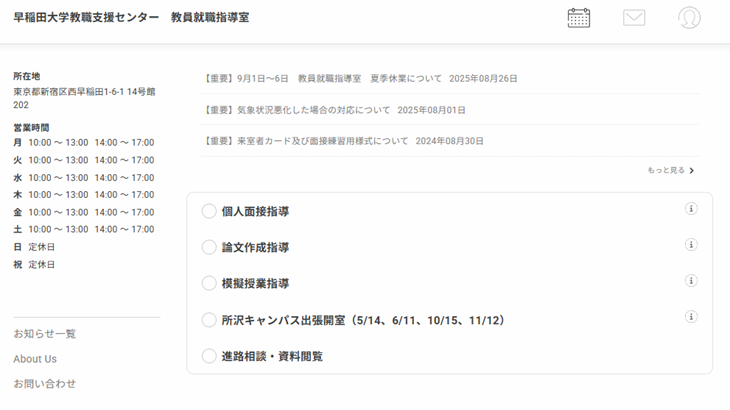Select the 論文作成指導 radio button

209,247
